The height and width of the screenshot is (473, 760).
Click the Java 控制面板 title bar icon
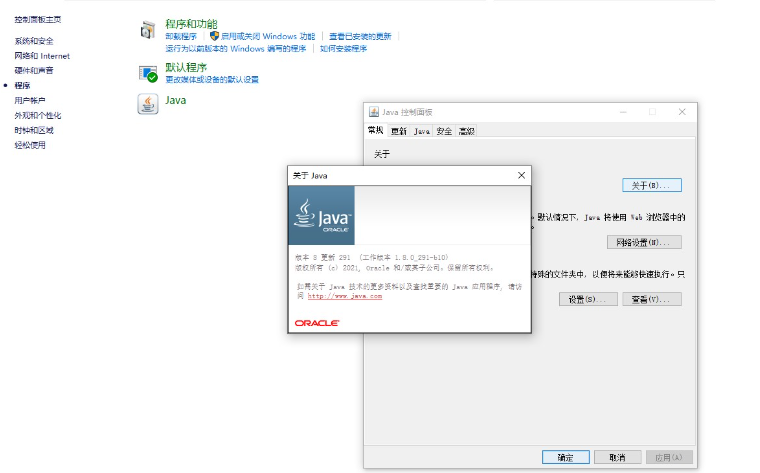pyautogui.click(x=374, y=112)
